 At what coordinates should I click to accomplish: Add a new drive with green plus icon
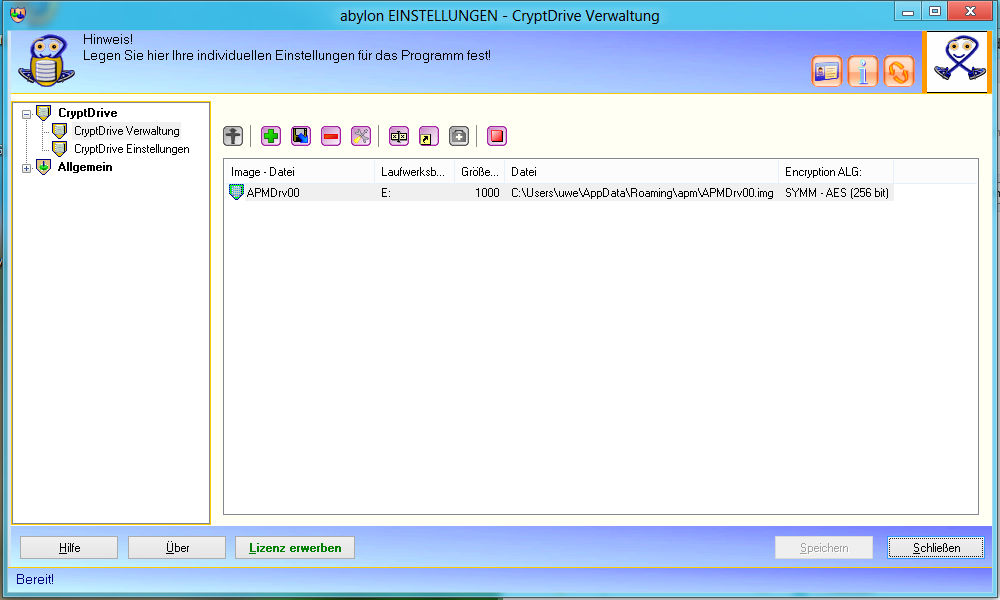click(x=271, y=136)
